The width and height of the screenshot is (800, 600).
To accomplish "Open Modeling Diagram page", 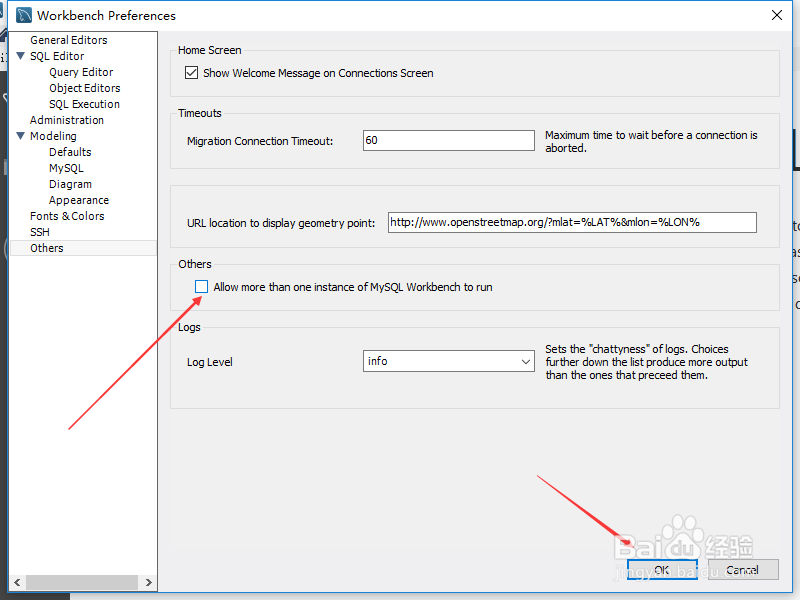I will 70,184.
